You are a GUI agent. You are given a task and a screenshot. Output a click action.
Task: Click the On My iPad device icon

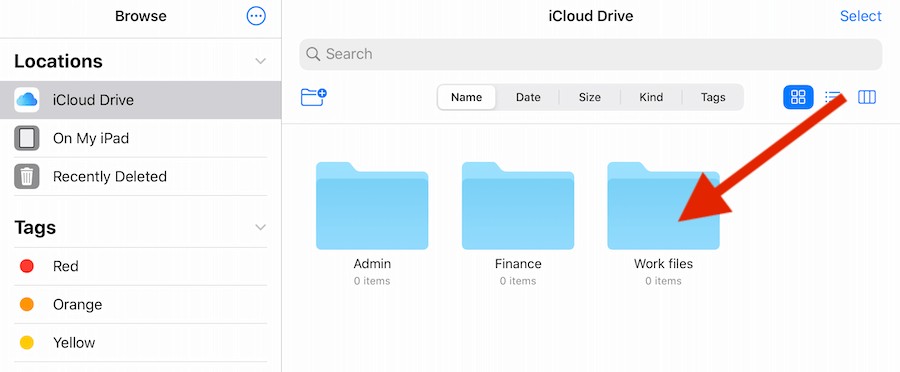27,138
